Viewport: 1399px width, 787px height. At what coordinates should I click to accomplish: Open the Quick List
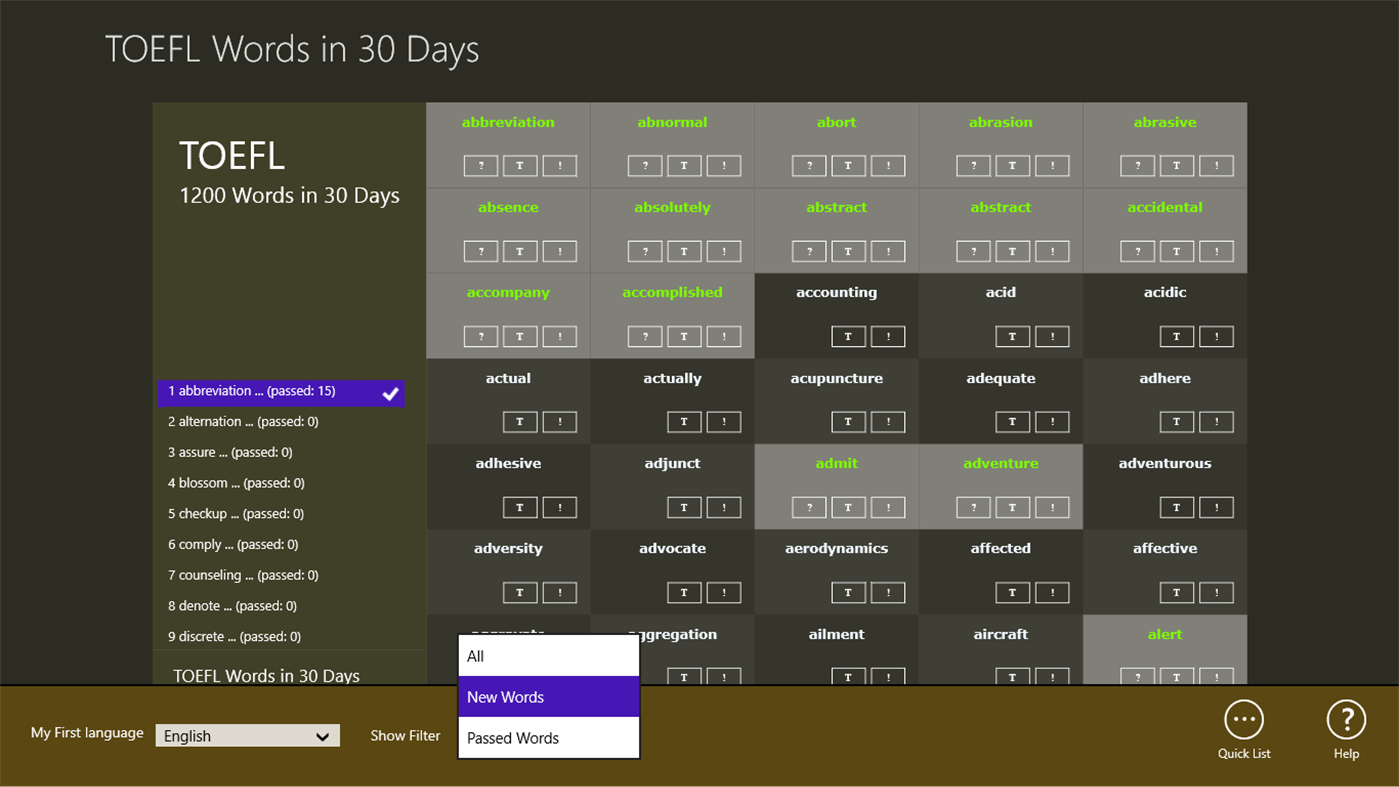pyautogui.click(x=1243, y=729)
